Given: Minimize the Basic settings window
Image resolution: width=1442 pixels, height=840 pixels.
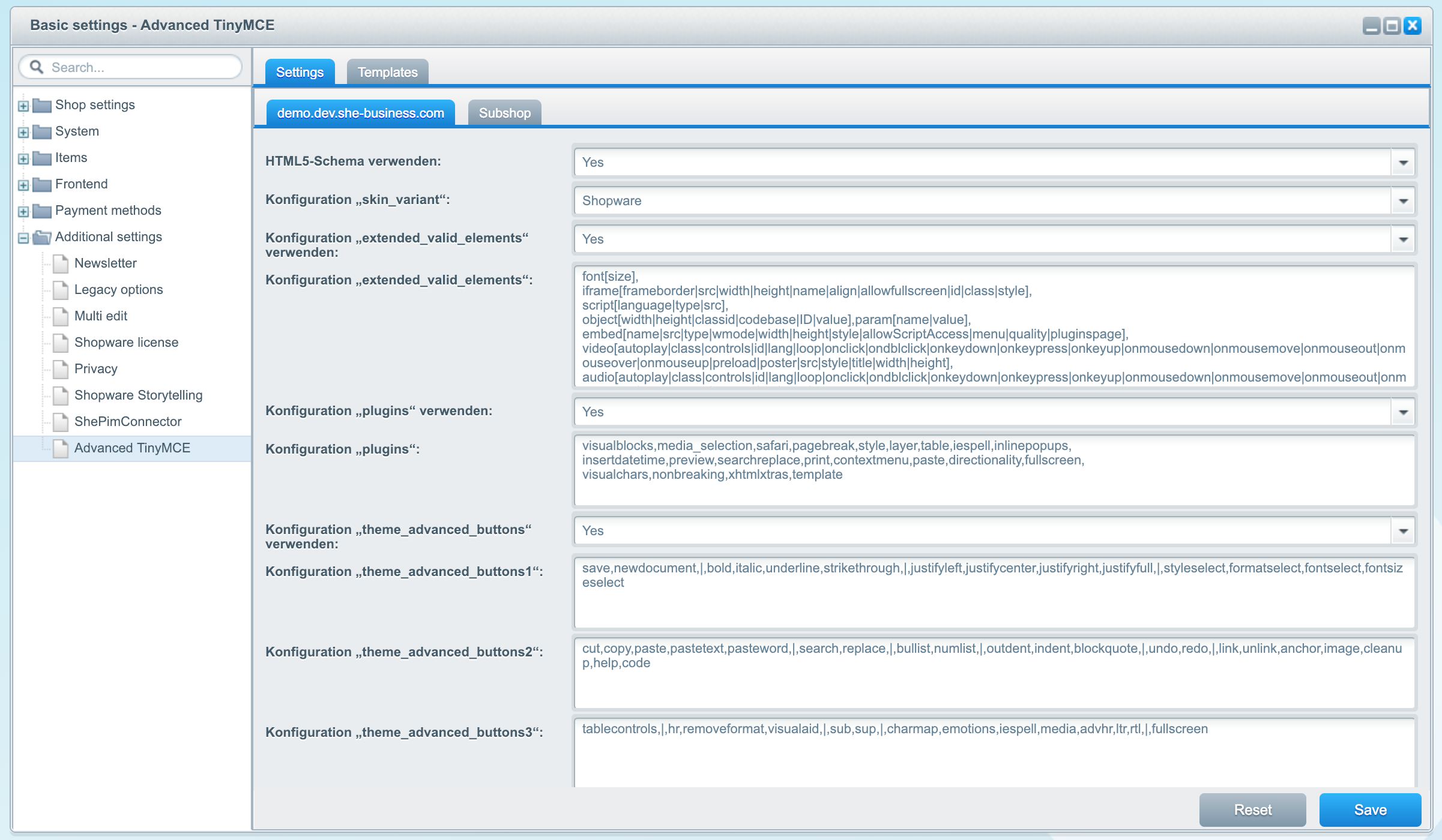Looking at the screenshot, I should 1372,26.
